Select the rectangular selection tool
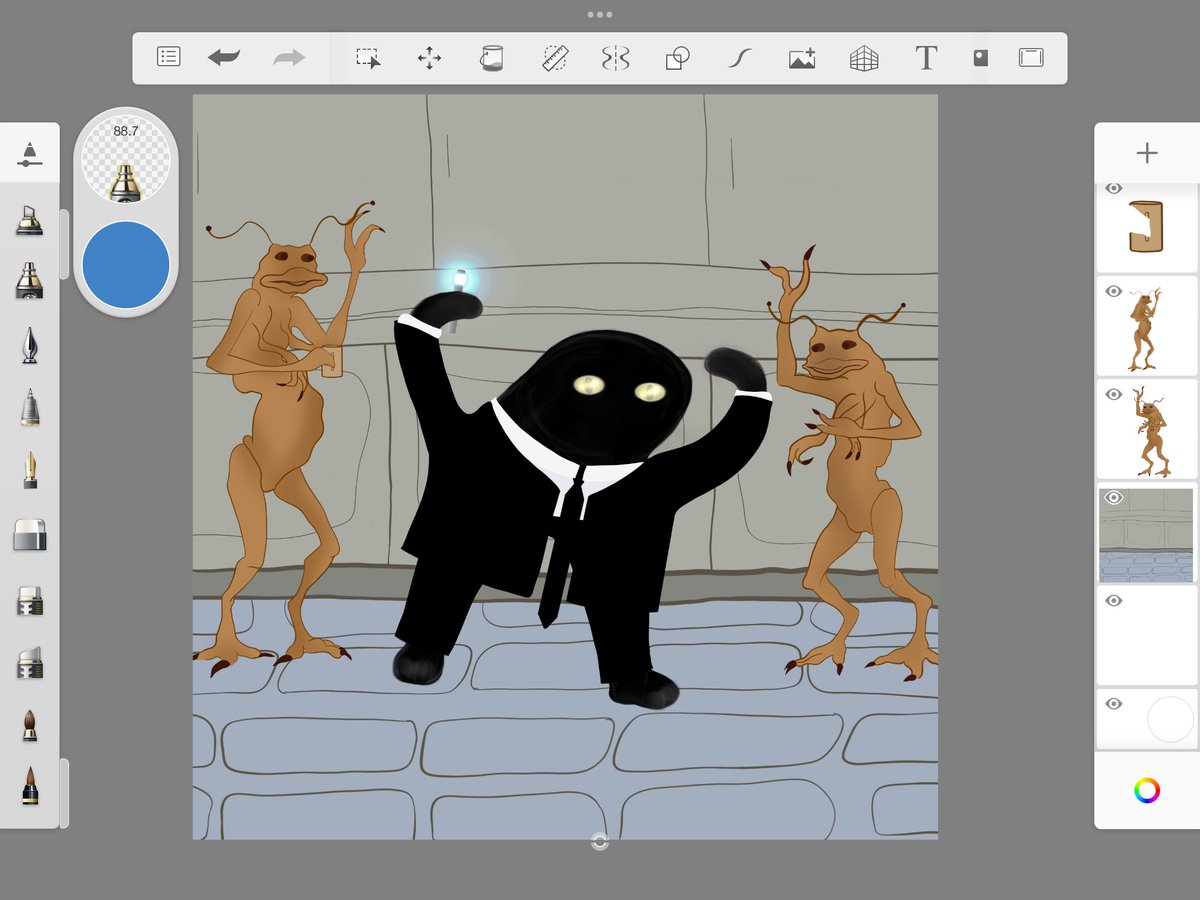 click(x=368, y=58)
